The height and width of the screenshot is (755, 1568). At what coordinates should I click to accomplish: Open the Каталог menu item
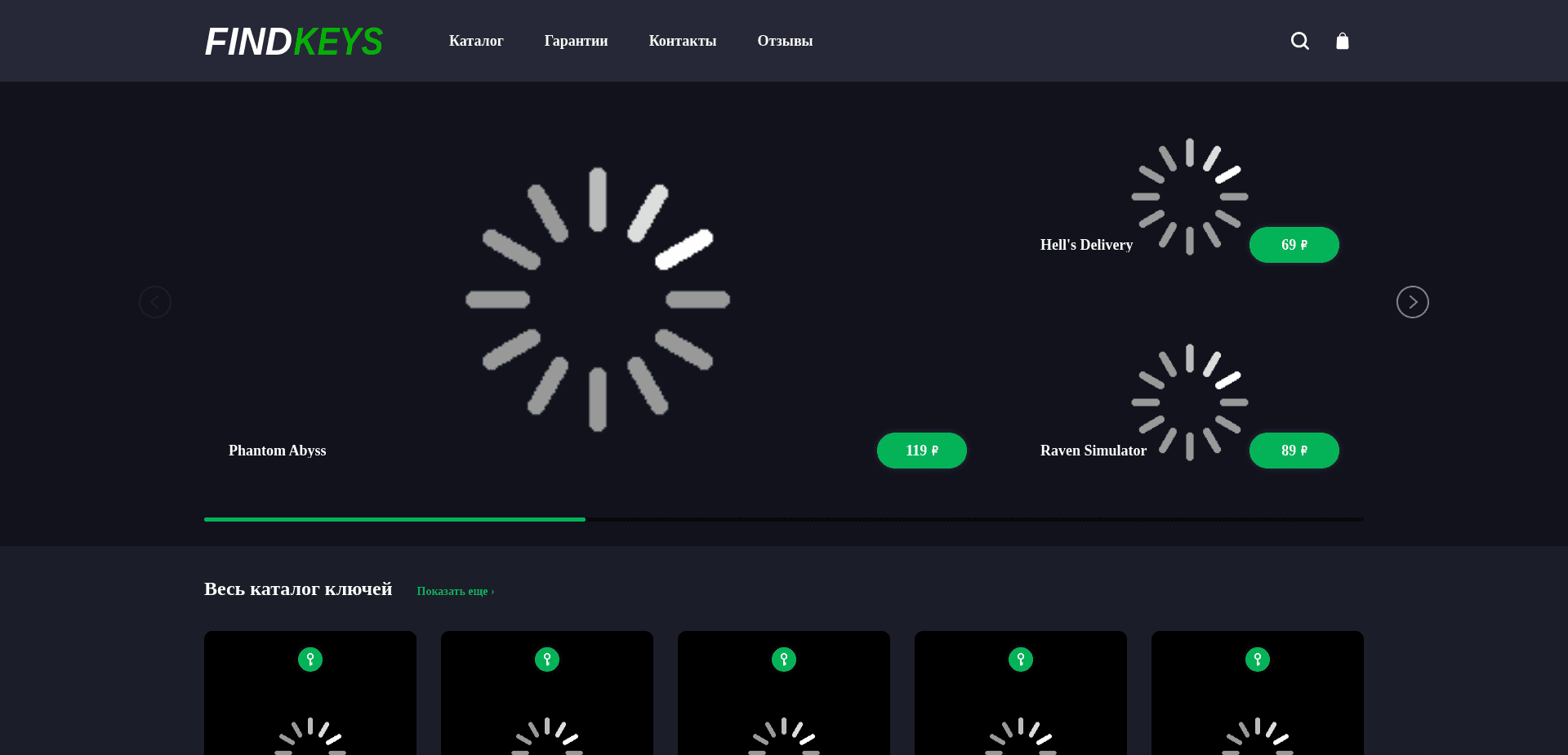(476, 41)
